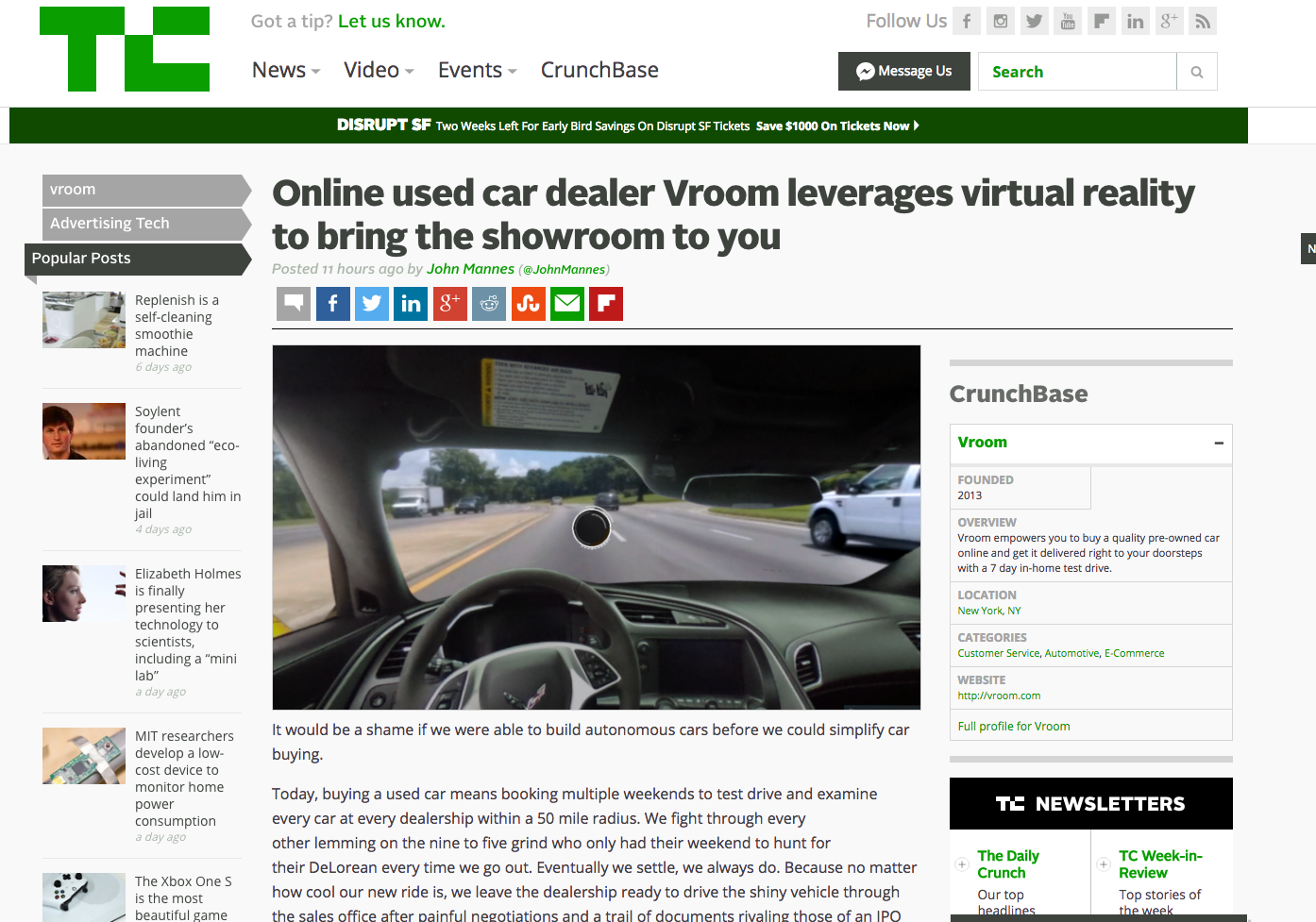Add The Daily Crunch newsletter

click(962, 864)
